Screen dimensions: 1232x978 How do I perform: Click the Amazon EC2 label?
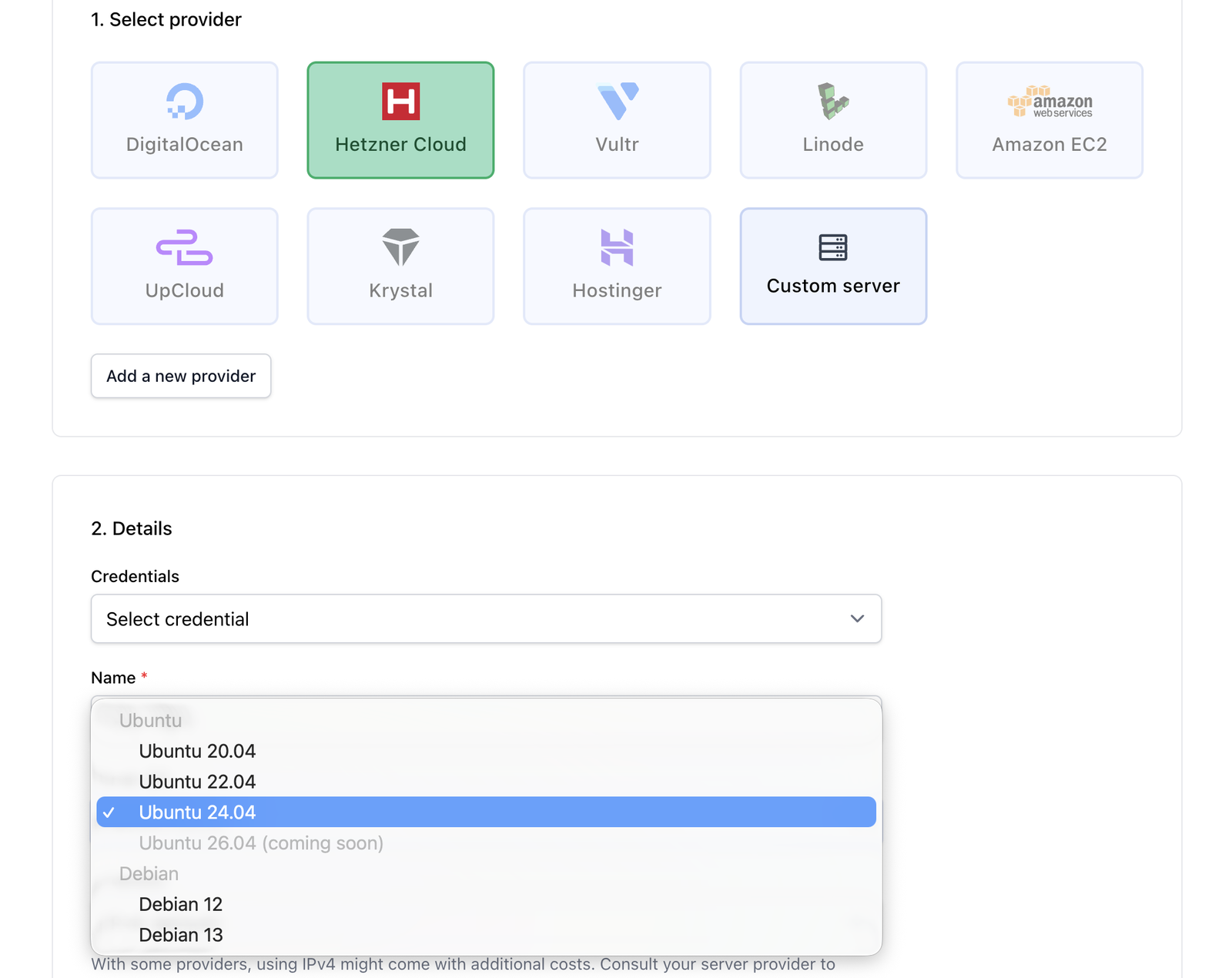tap(1050, 145)
